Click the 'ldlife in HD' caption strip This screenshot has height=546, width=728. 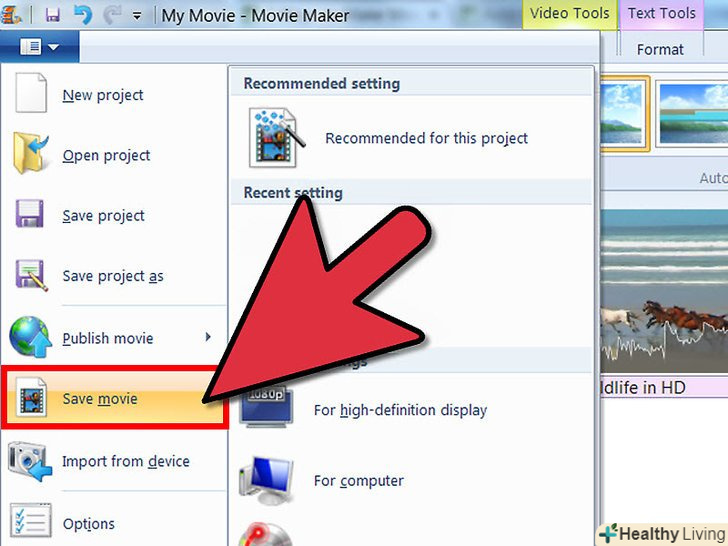coord(664,387)
